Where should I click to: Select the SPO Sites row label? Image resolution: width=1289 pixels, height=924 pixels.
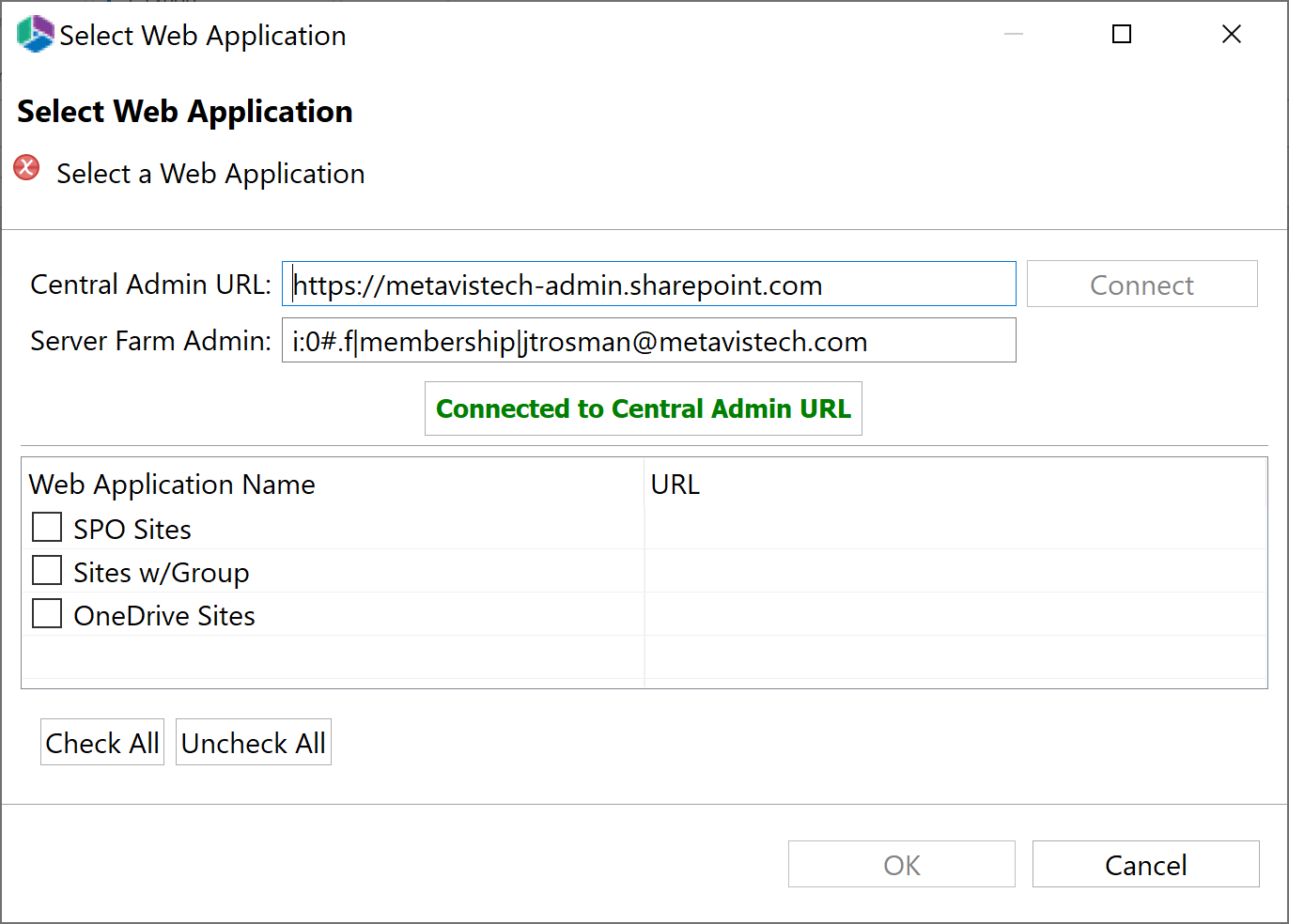click(x=132, y=528)
